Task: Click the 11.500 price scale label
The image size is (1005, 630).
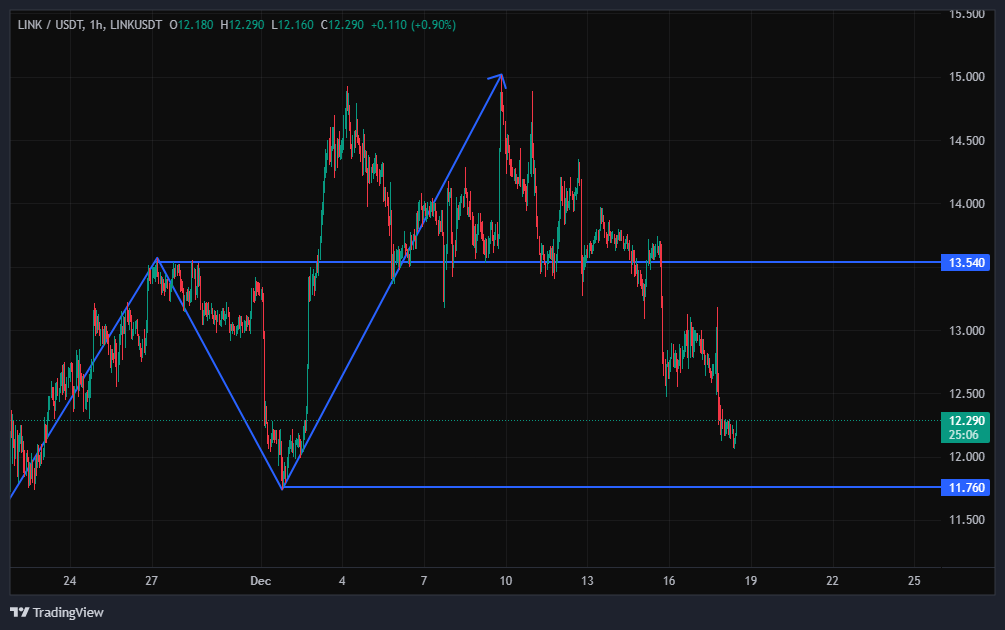Action: pyautogui.click(x=965, y=520)
